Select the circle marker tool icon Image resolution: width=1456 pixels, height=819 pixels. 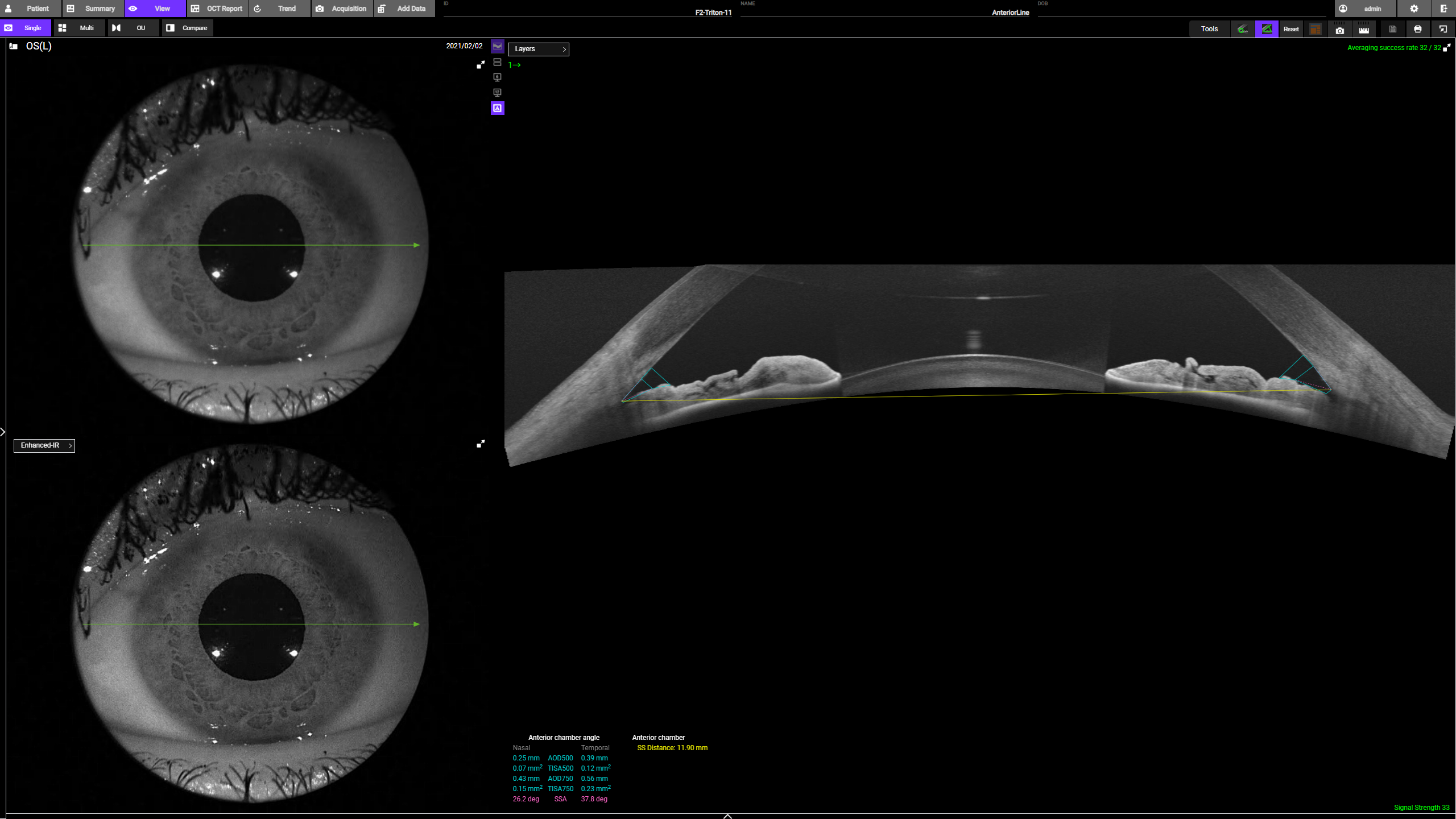click(1243, 29)
